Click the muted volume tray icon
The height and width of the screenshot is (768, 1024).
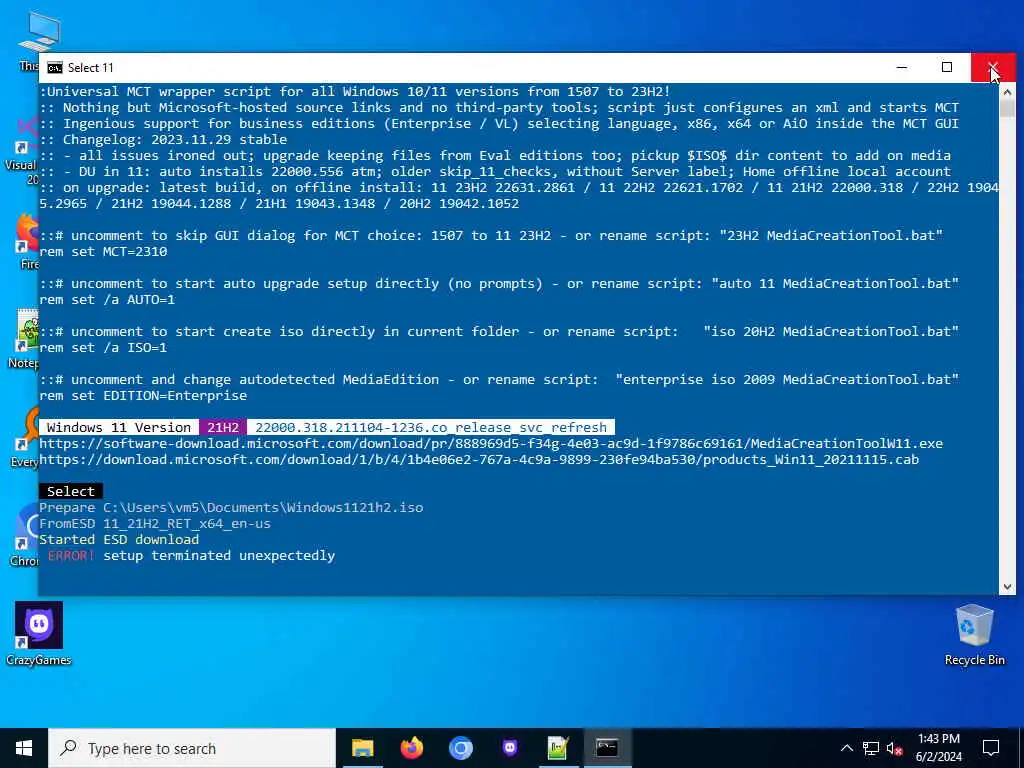coord(895,748)
